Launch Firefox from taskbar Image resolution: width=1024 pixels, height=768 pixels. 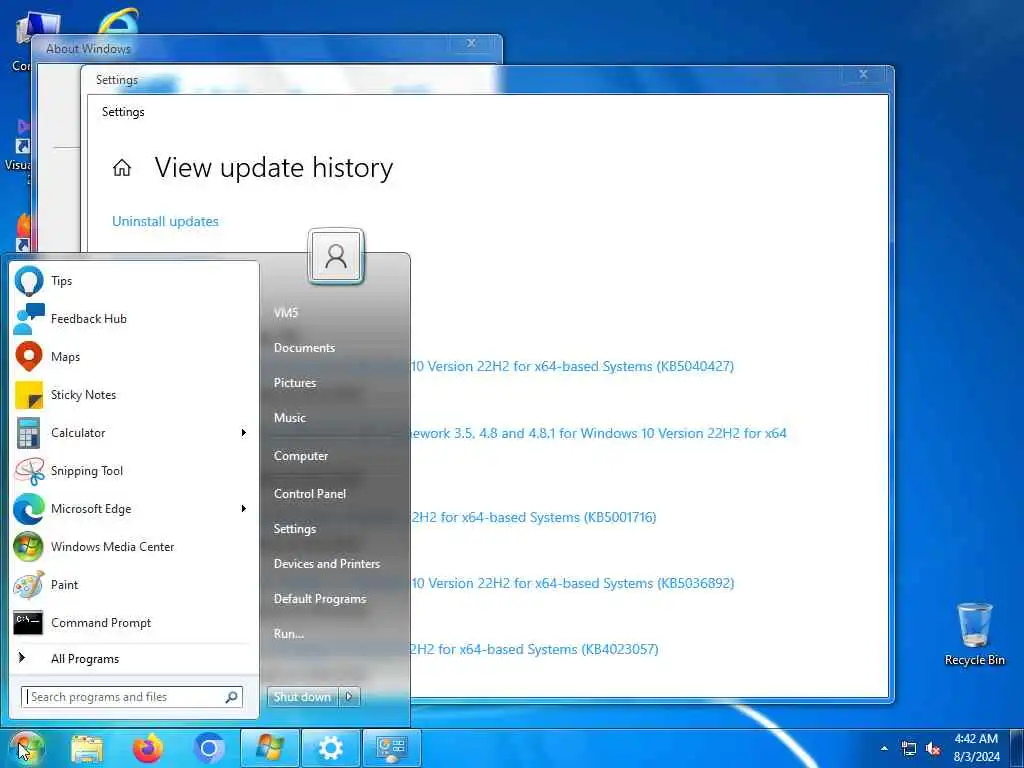pyautogui.click(x=148, y=749)
